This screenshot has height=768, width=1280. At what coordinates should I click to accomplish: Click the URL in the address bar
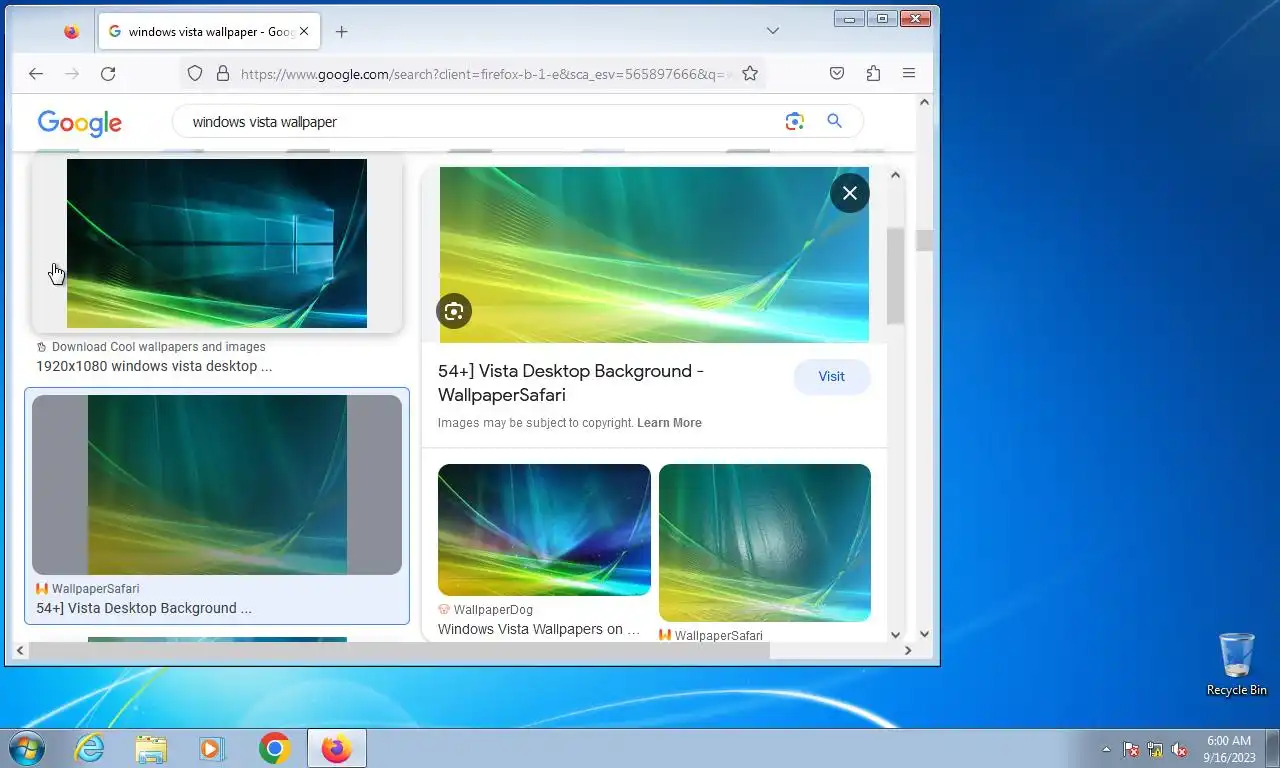[x=486, y=73]
